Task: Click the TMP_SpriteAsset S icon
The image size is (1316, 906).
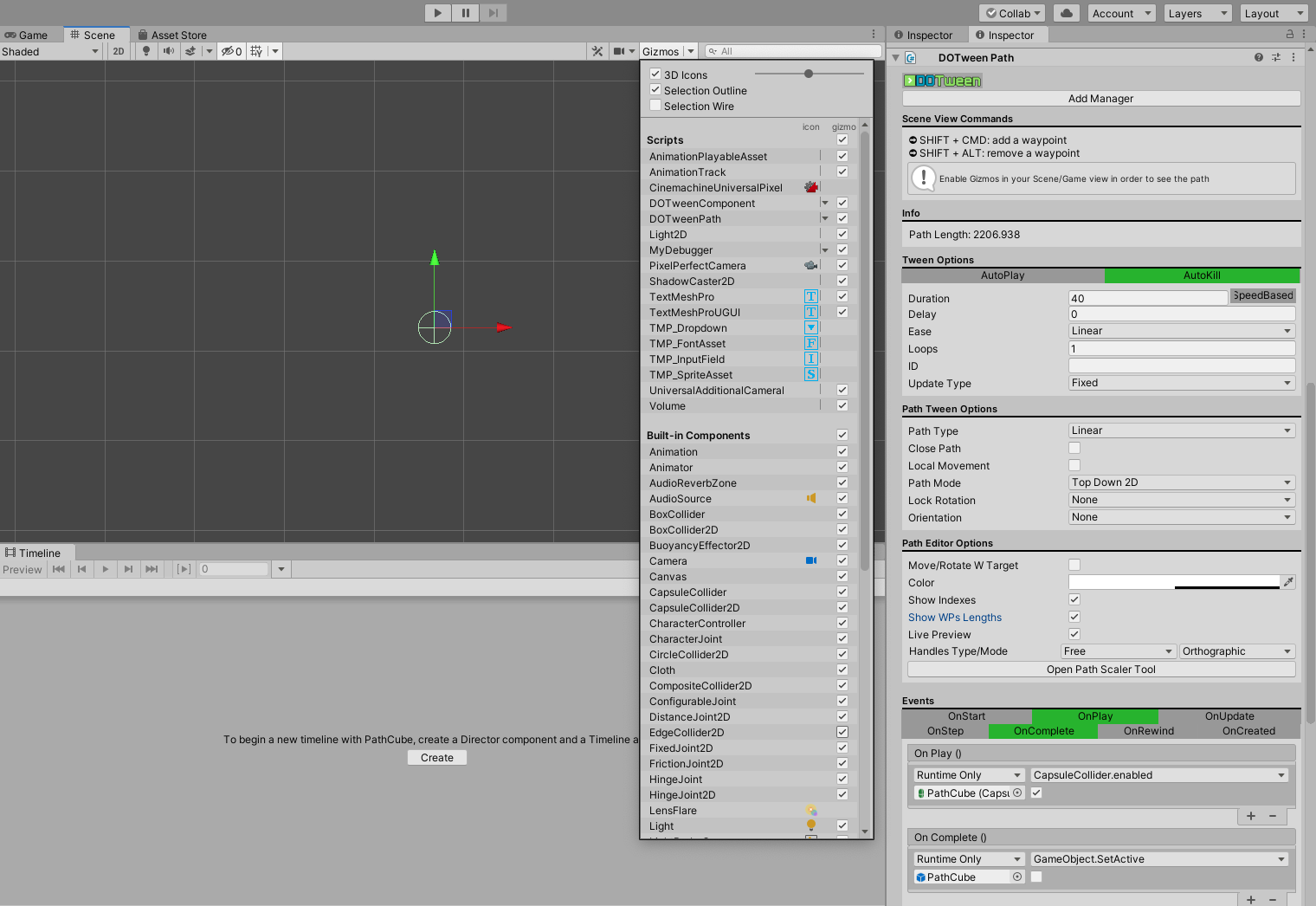Action: coord(811,374)
